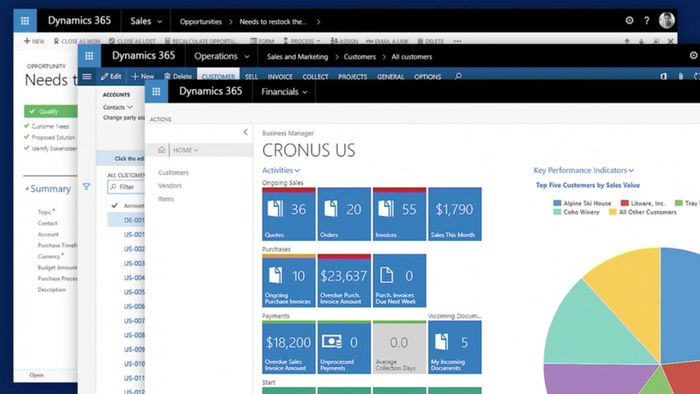Image resolution: width=700 pixels, height=394 pixels.
Task: Click Litware, Inc. legend swatch
Action: click(x=625, y=203)
